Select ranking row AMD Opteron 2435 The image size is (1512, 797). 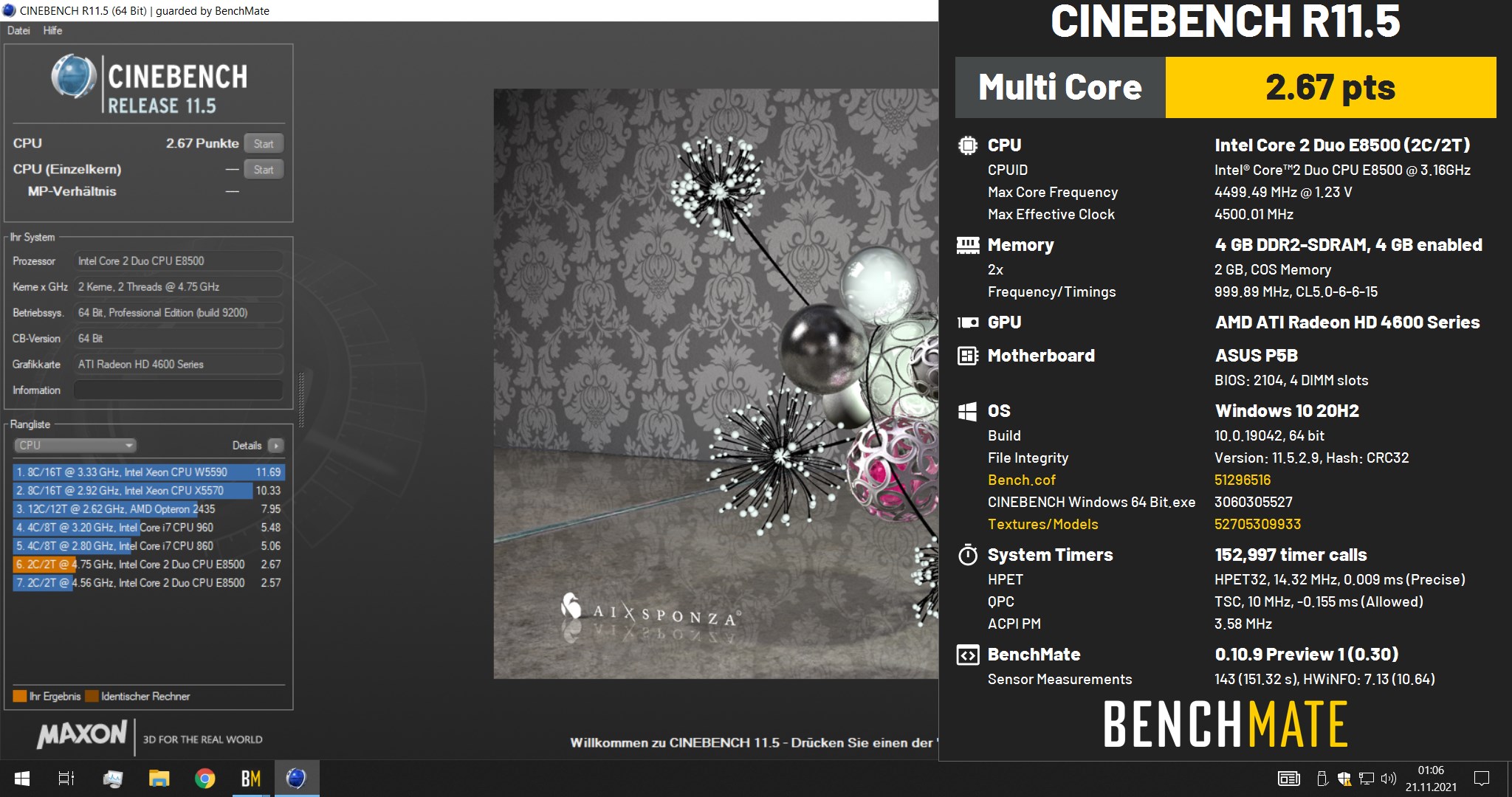pyautogui.click(x=148, y=508)
